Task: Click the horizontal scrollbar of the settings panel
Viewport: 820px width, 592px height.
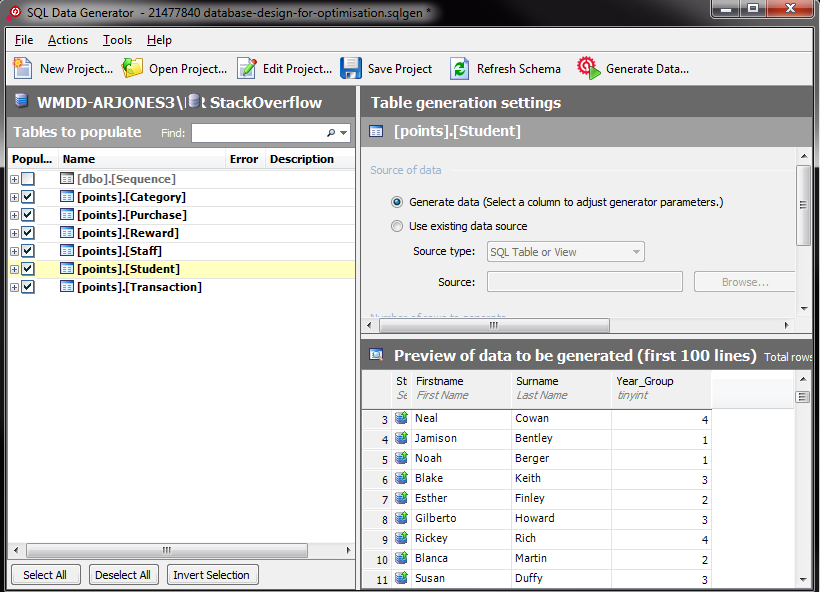Action: (494, 325)
